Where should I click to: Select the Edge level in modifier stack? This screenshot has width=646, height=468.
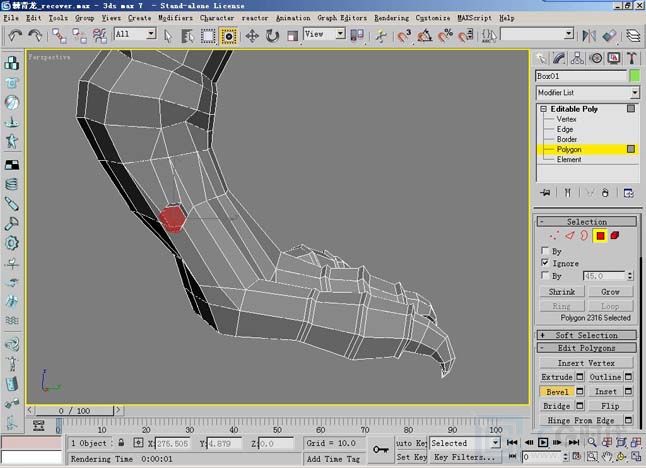(565, 129)
